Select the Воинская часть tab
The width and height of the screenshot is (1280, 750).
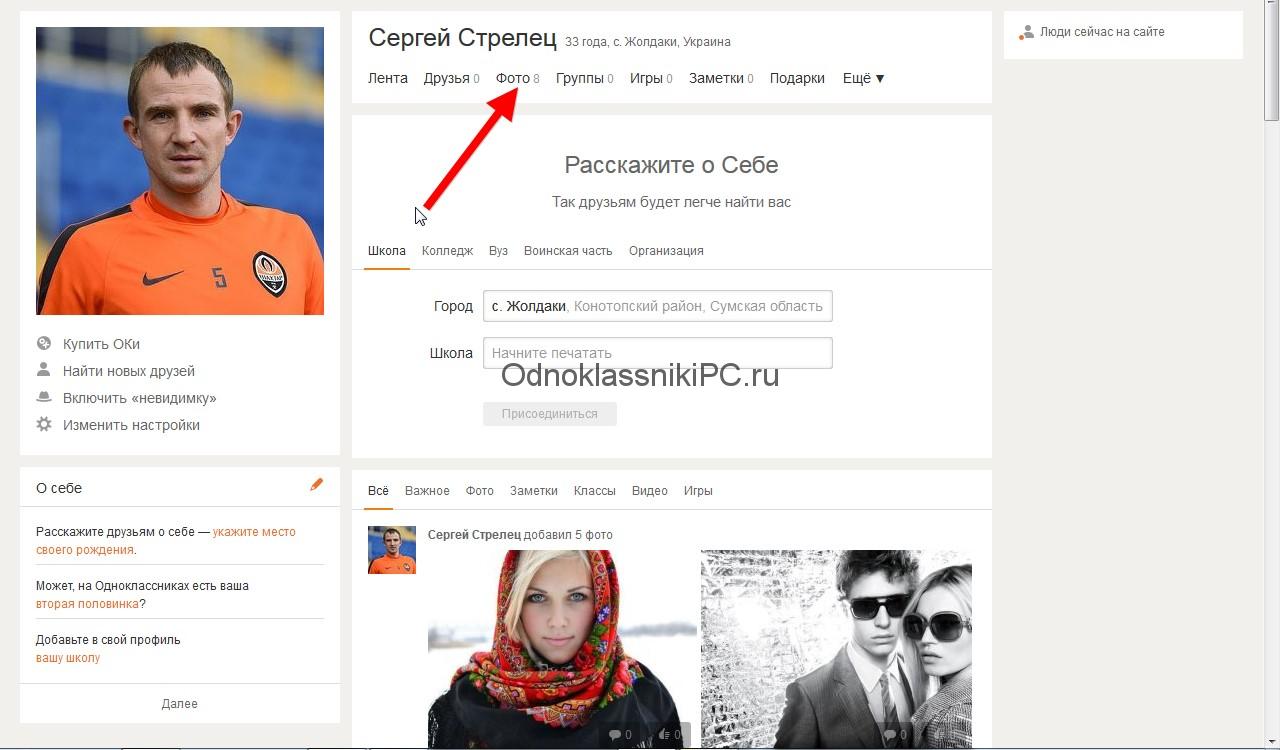(x=568, y=251)
